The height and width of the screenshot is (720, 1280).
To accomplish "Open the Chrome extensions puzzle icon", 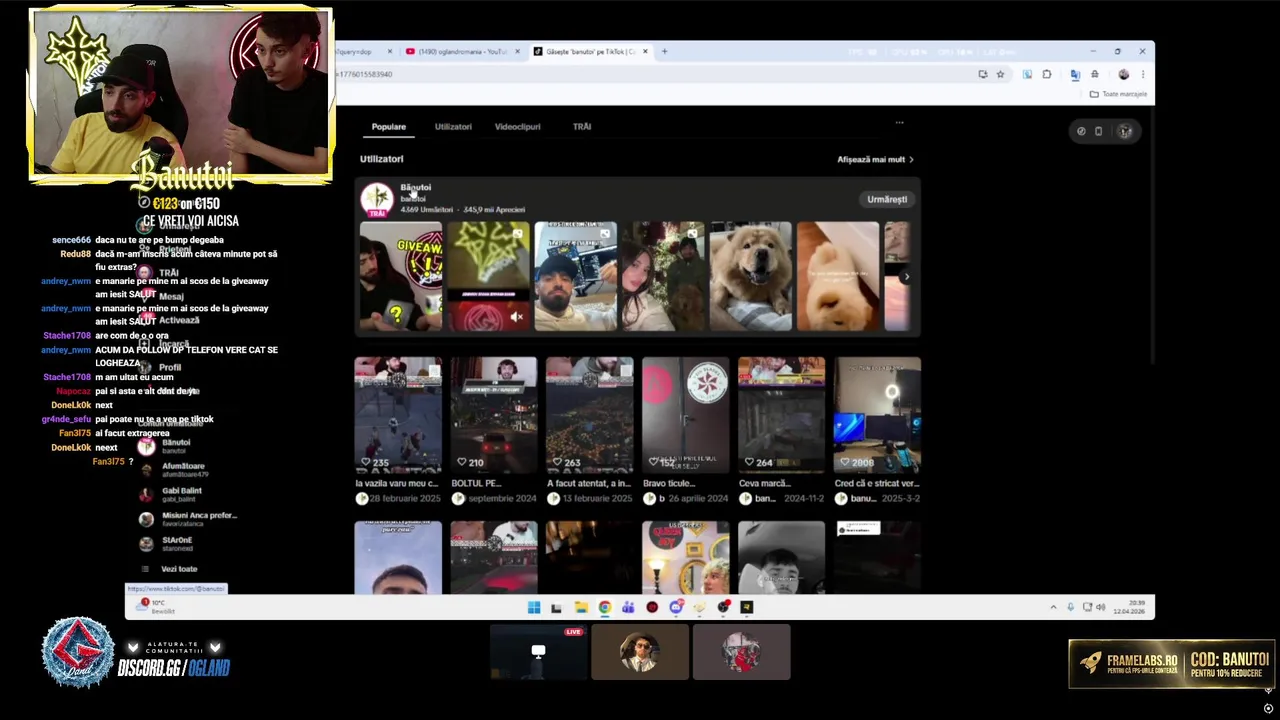I will tap(1047, 74).
